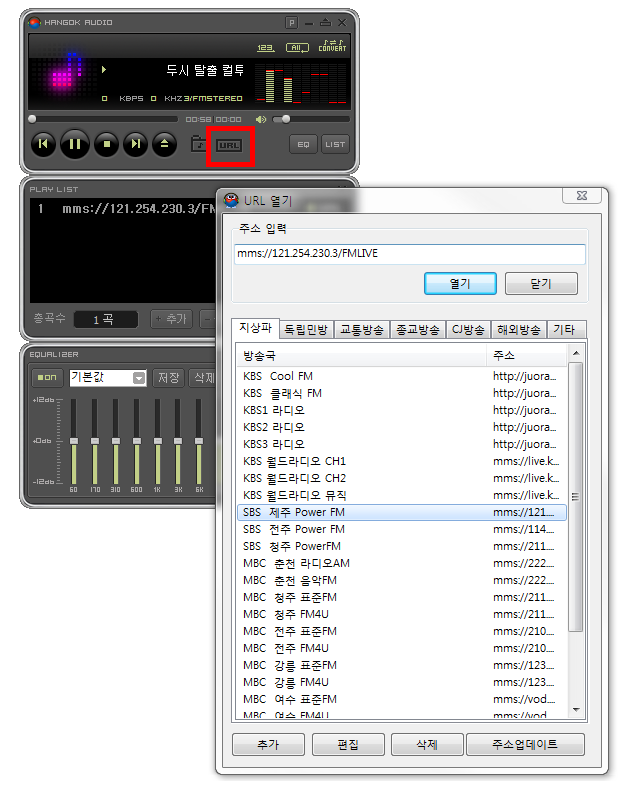
Task: Adjust the 1K equalizer slider
Action: [157, 441]
